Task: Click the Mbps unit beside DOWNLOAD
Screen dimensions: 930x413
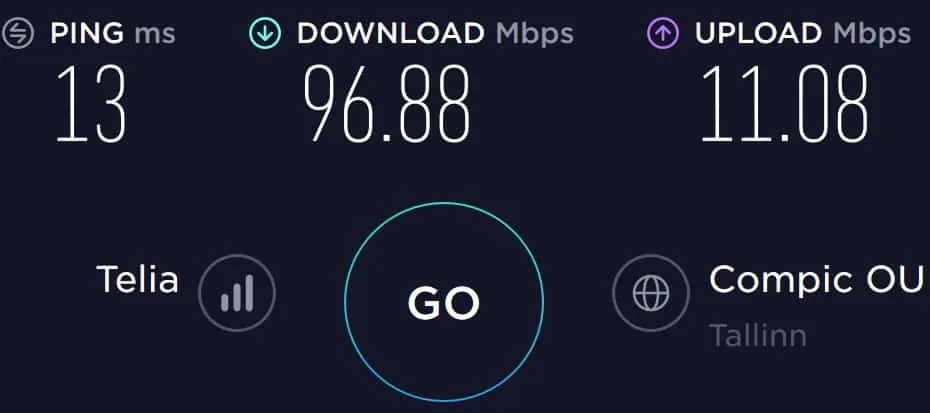Action: (x=535, y=34)
